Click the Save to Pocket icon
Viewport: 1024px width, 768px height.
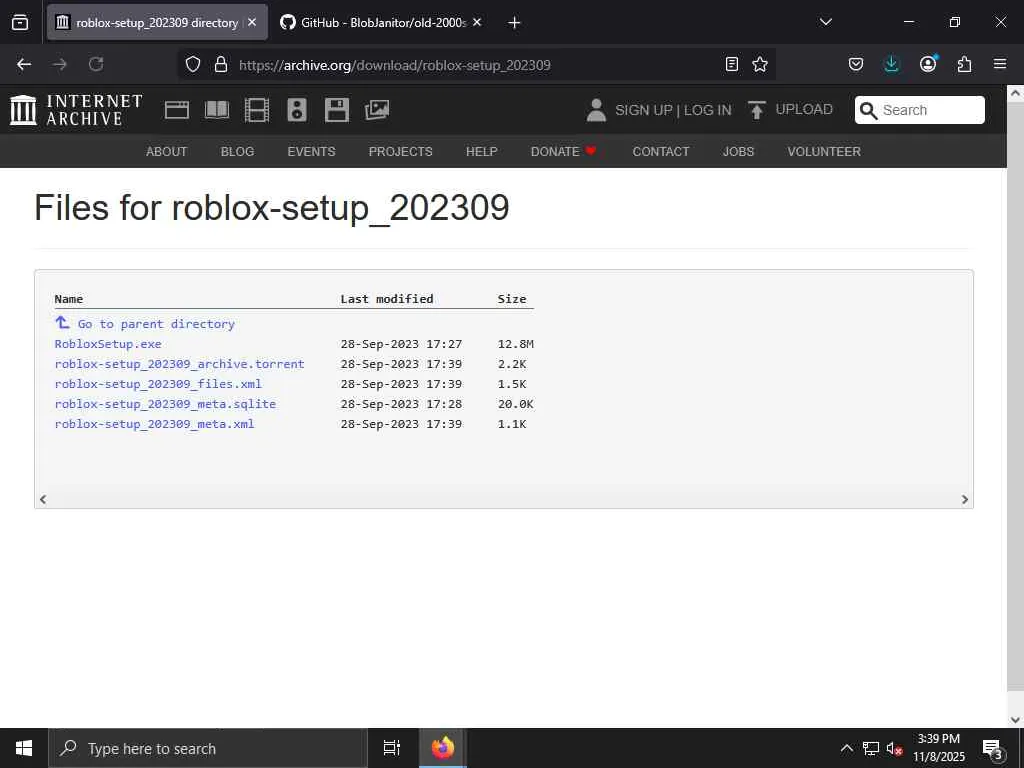tap(856, 64)
